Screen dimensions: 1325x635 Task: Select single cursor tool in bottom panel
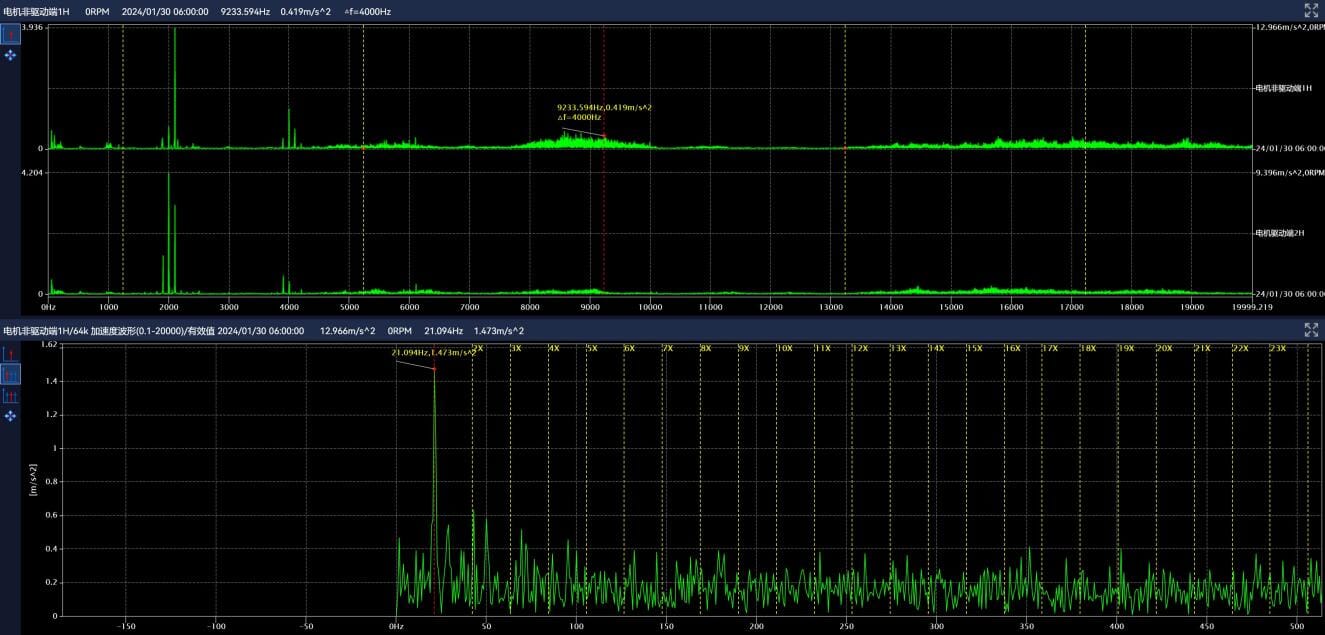point(10,354)
